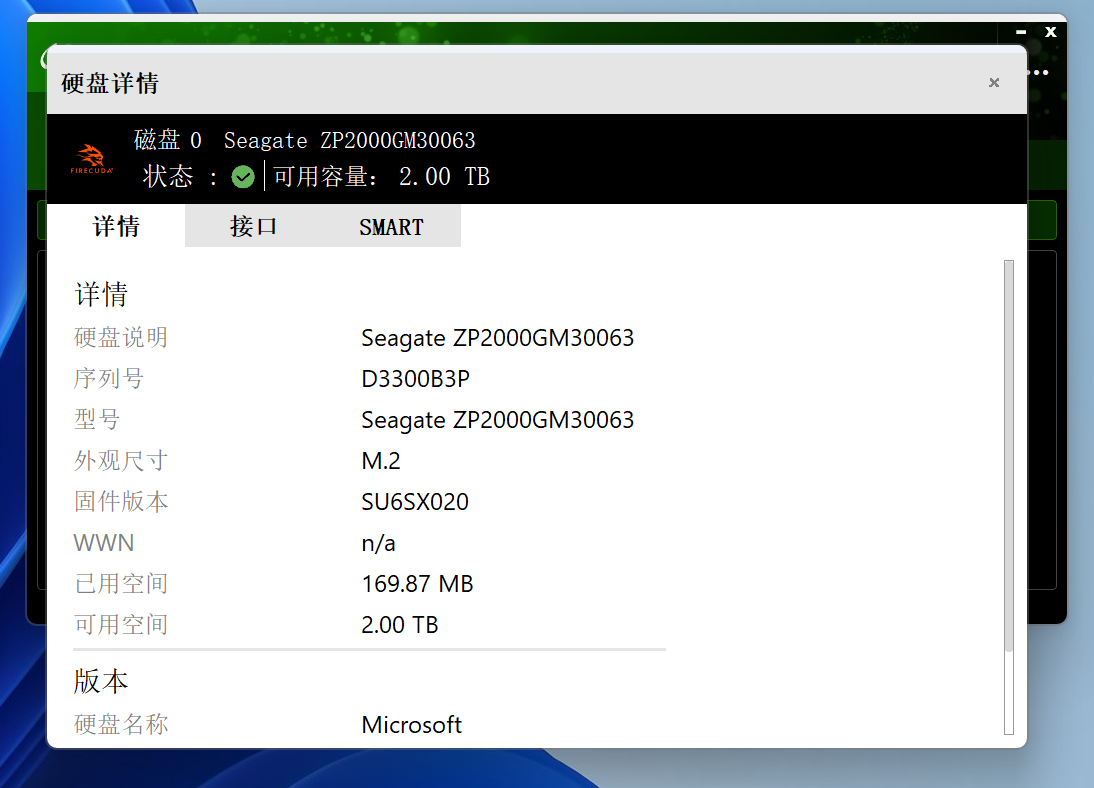This screenshot has height=788, width=1094.
Task: Select the 型号 value Seagate ZP2000GM30063
Action: [497, 420]
